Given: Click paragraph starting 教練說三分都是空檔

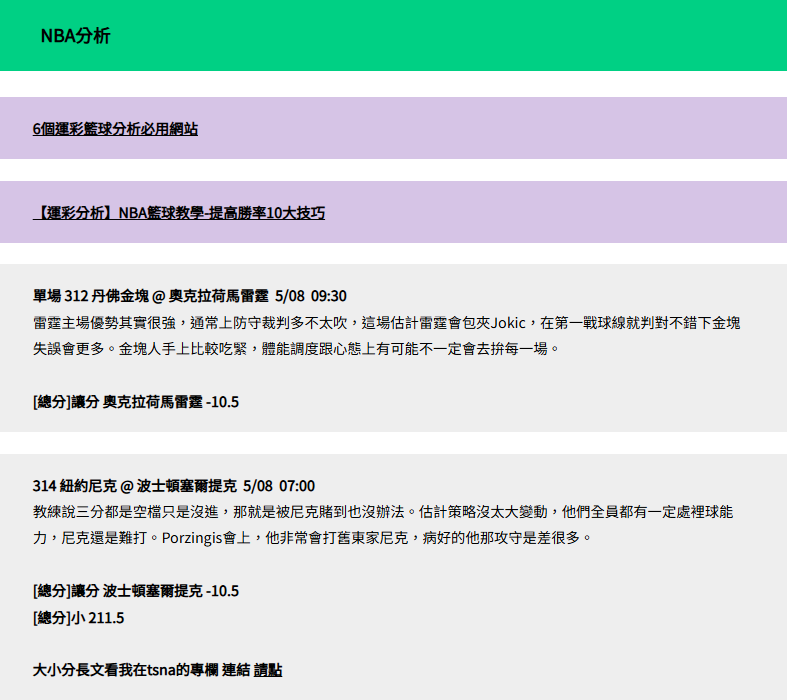Looking at the screenshot, I should pos(383,525).
